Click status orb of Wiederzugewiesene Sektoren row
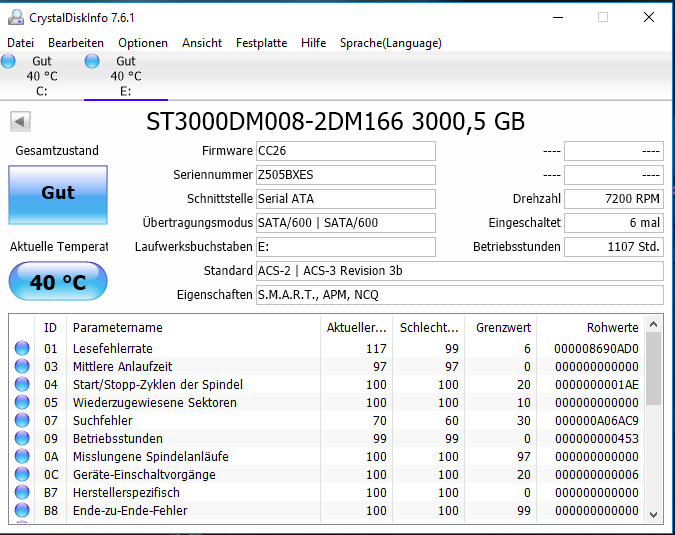Screen dimensions: 675x535 [x=22, y=402]
